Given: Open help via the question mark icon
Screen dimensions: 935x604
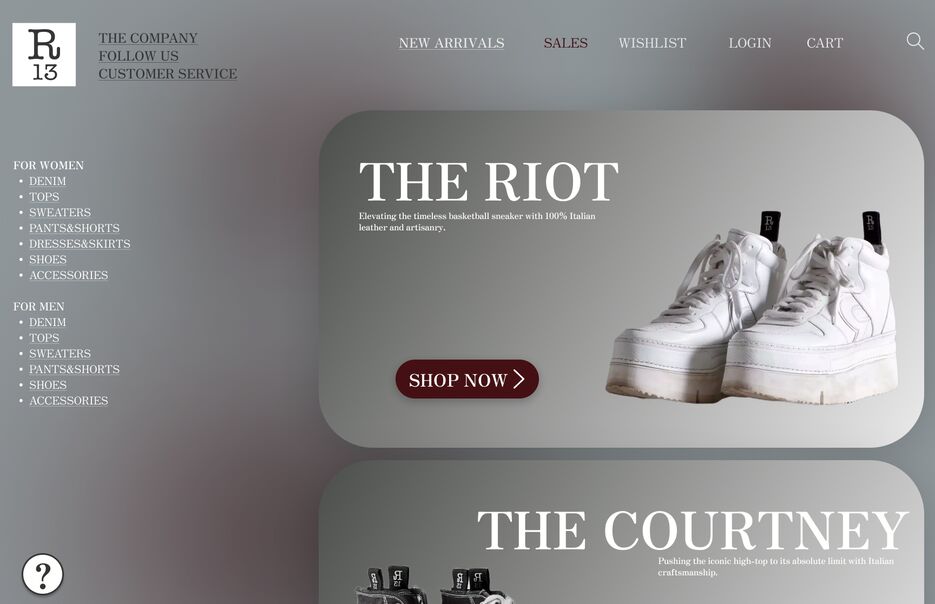Looking at the screenshot, I should [x=43, y=574].
